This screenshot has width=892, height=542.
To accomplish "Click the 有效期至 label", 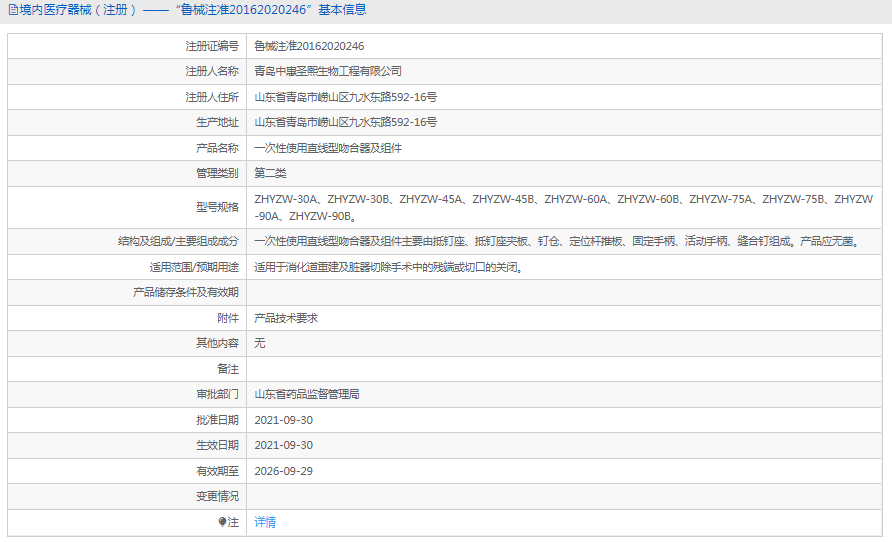I will click(217, 471).
